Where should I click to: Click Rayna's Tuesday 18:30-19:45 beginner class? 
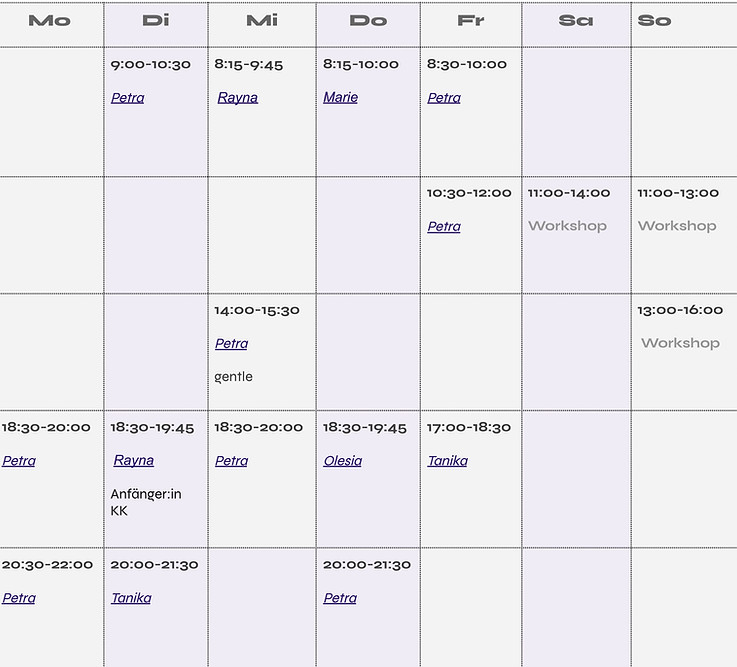[x=134, y=461]
